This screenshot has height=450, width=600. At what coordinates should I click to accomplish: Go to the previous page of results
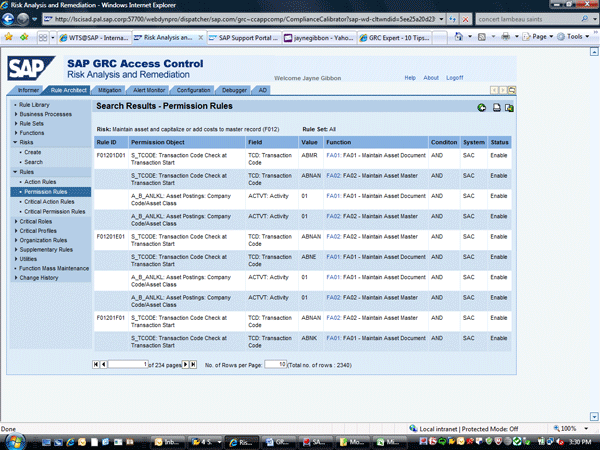[x=103, y=364]
